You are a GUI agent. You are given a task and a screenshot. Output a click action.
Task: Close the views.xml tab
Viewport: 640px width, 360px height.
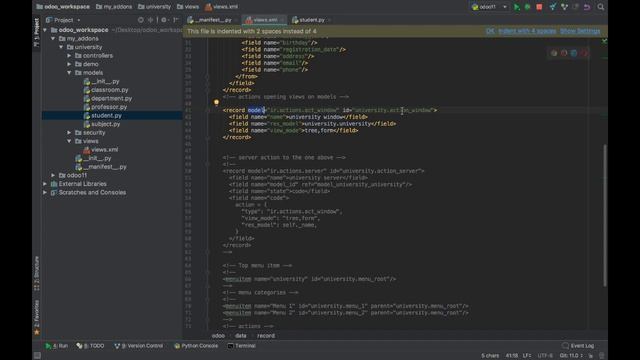[x=282, y=20]
